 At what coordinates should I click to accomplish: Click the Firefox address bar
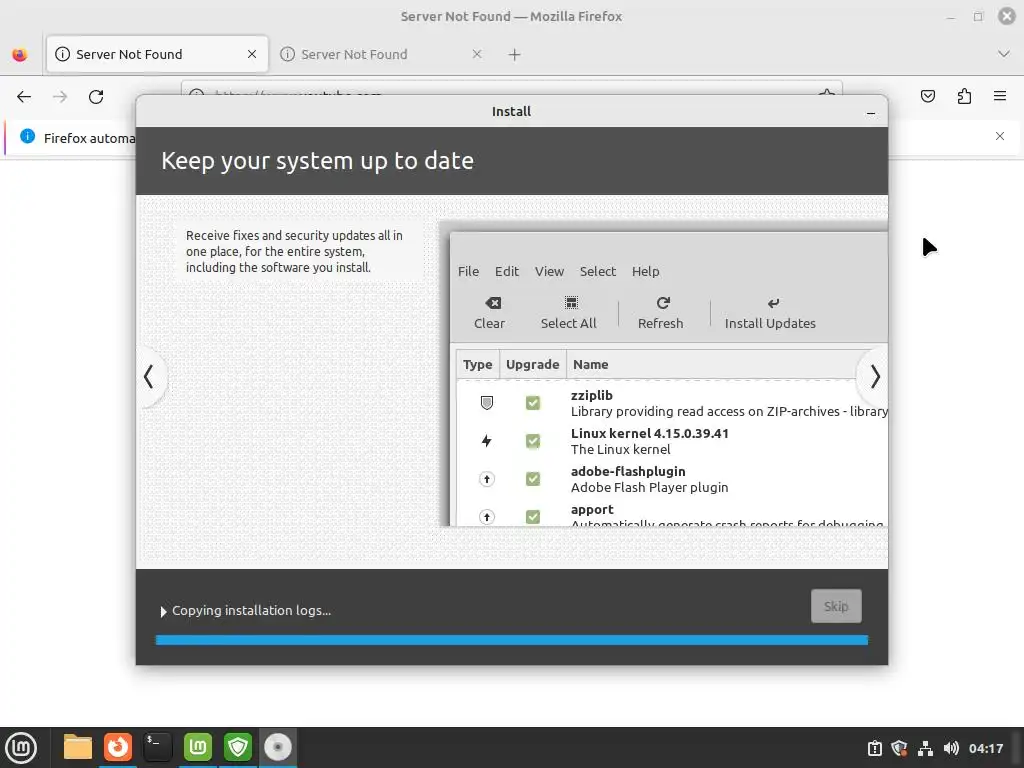511,88
